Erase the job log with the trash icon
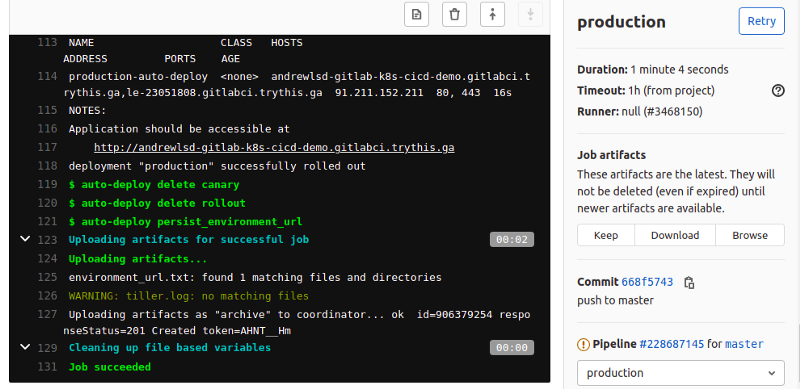 pyautogui.click(x=454, y=14)
